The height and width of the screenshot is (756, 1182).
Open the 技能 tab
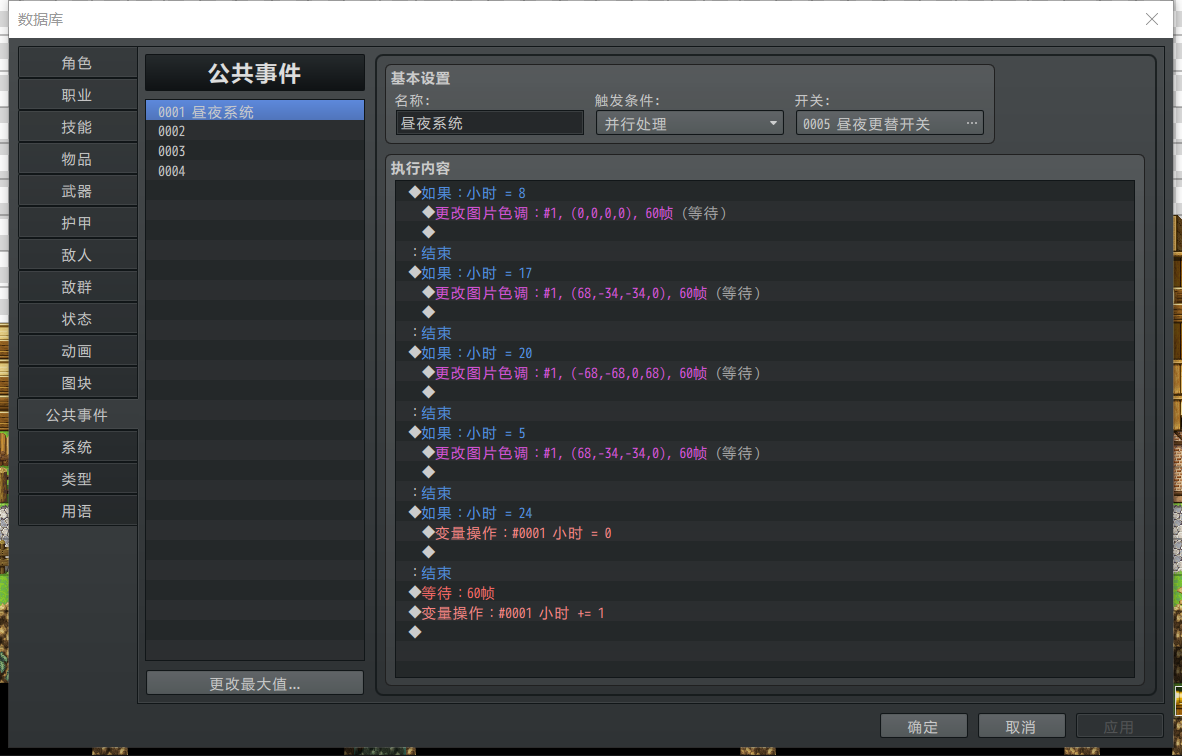(x=78, y=127)
